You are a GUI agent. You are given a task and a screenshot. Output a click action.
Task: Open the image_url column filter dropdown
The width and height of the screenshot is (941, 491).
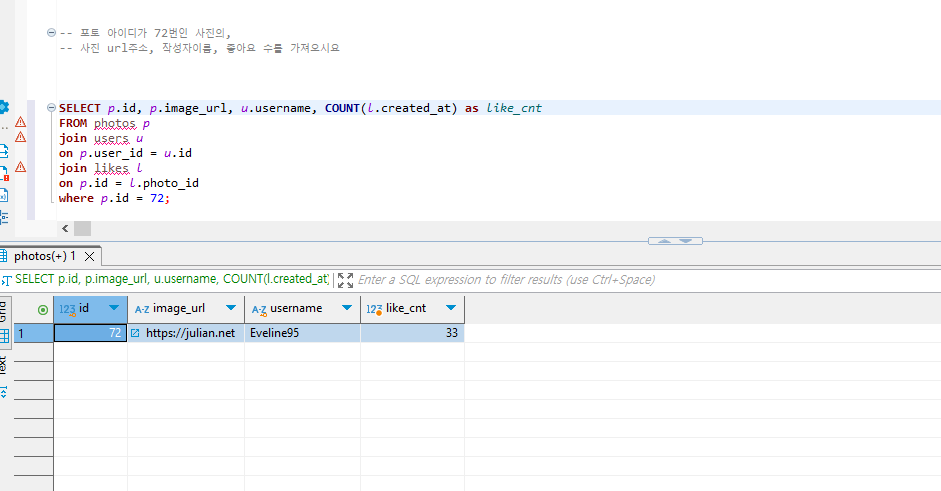[x=230, y=308]
